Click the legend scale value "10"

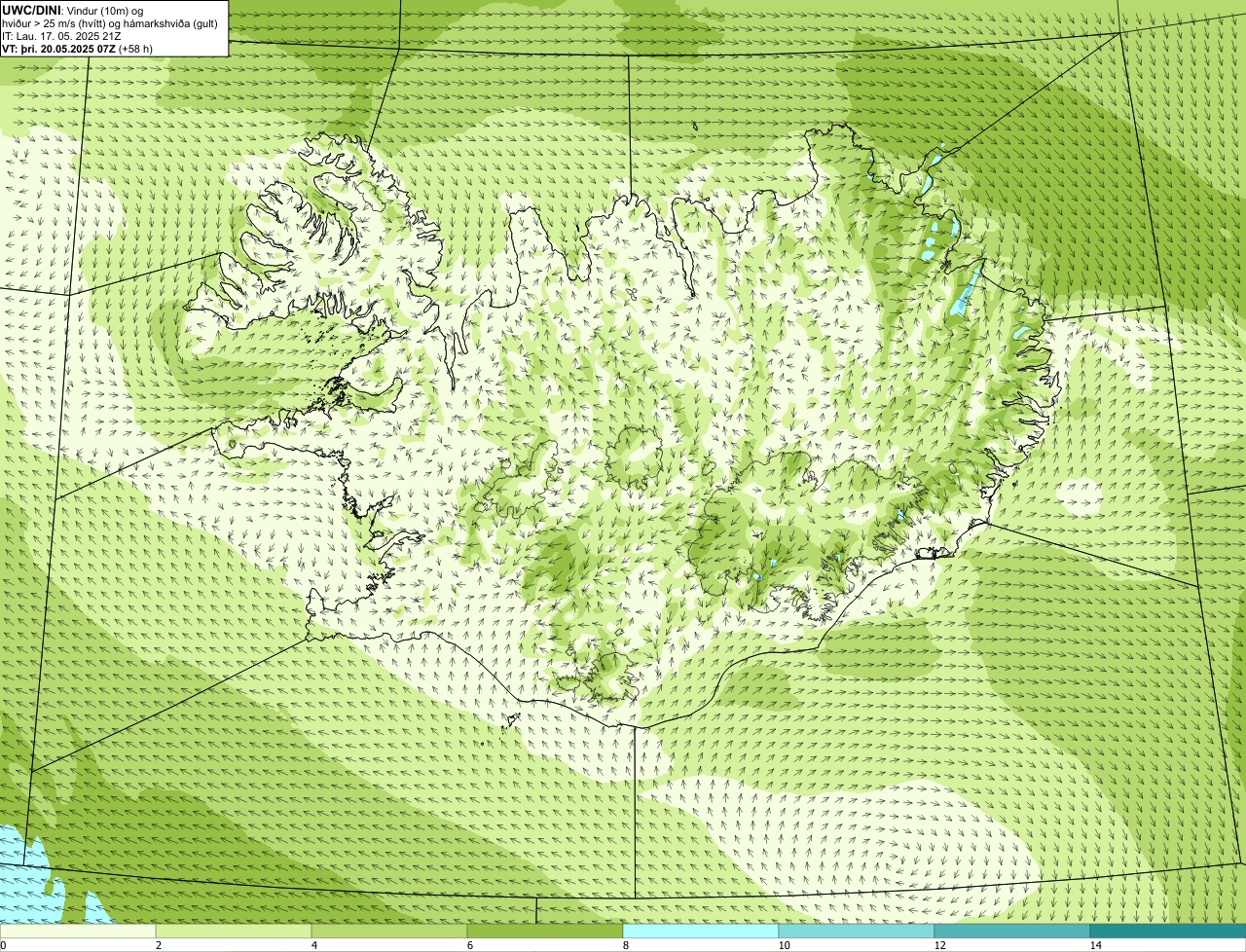point(784,945)
